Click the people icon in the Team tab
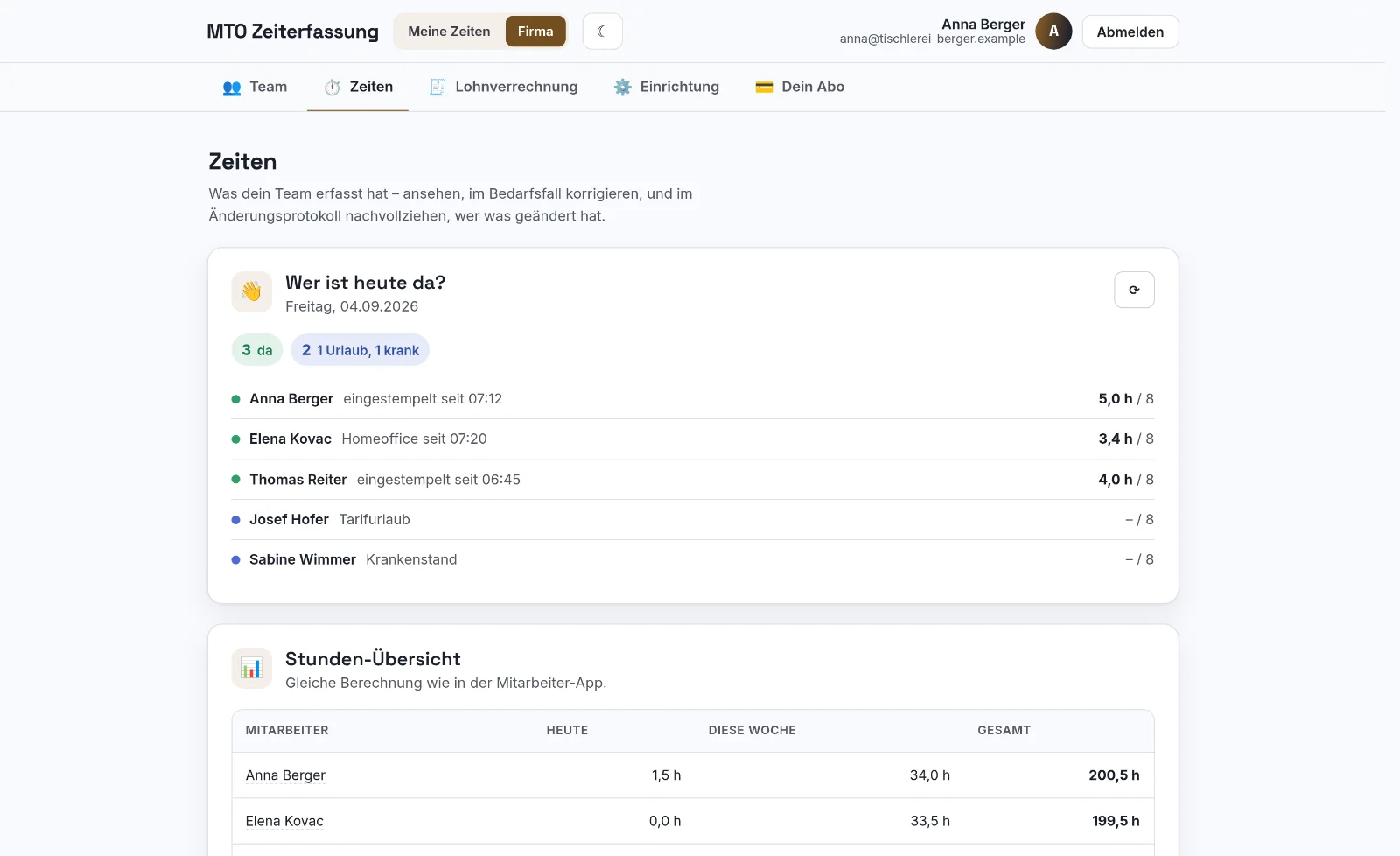 click(x=232, y=88)
